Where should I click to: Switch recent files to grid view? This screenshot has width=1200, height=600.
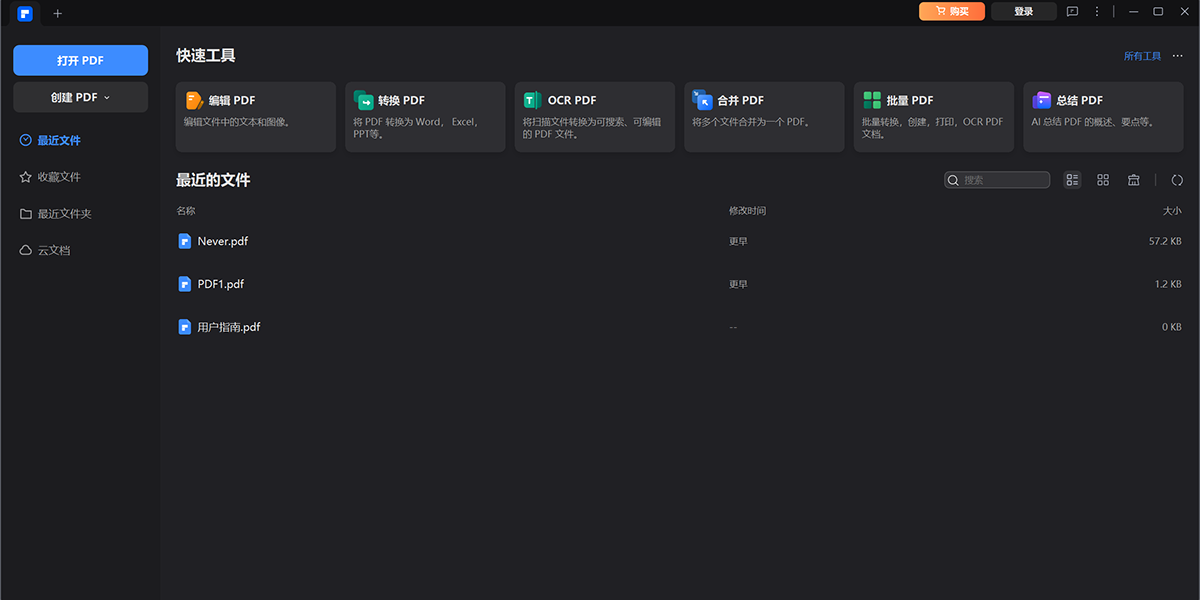[x=1103, y=180]
